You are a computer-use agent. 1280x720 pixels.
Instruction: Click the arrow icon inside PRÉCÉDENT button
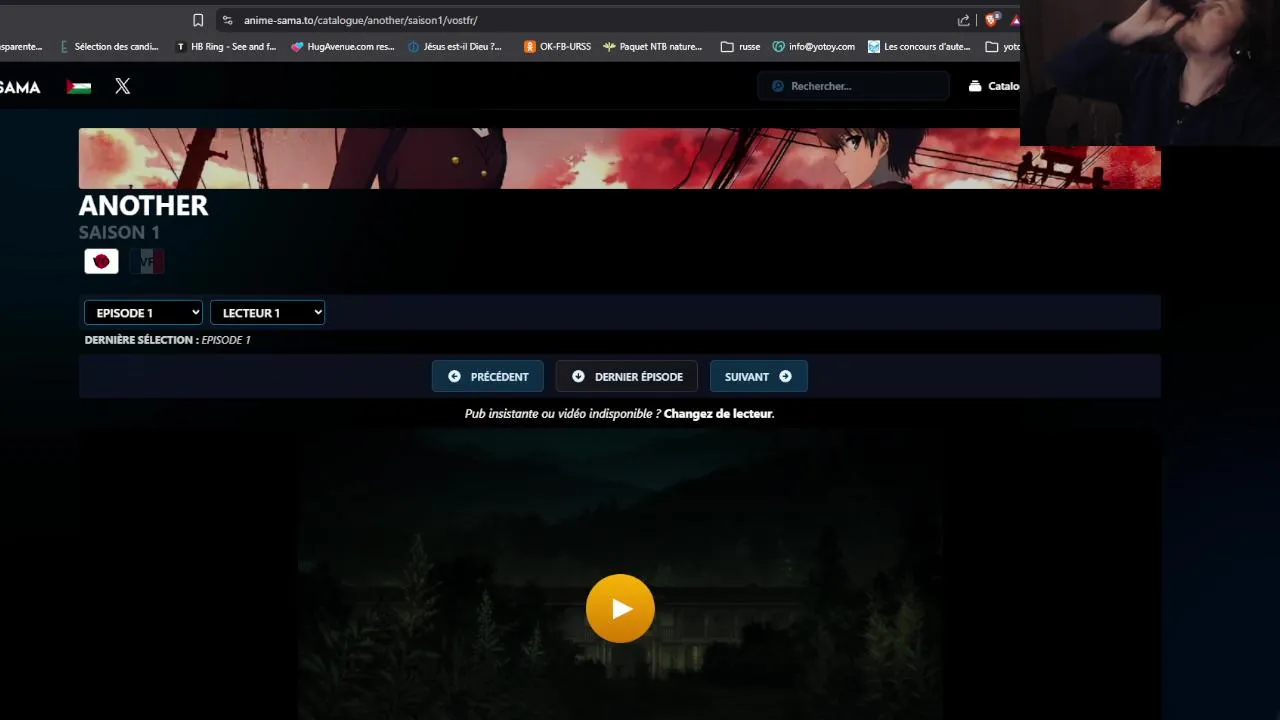[x=454, y=377]
